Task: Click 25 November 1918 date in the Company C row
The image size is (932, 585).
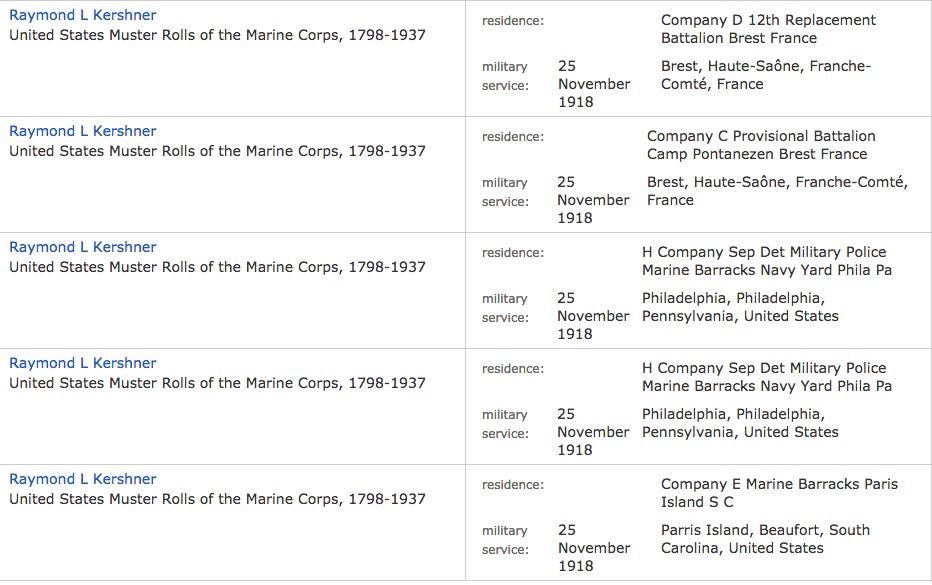Action: (593, 200)
